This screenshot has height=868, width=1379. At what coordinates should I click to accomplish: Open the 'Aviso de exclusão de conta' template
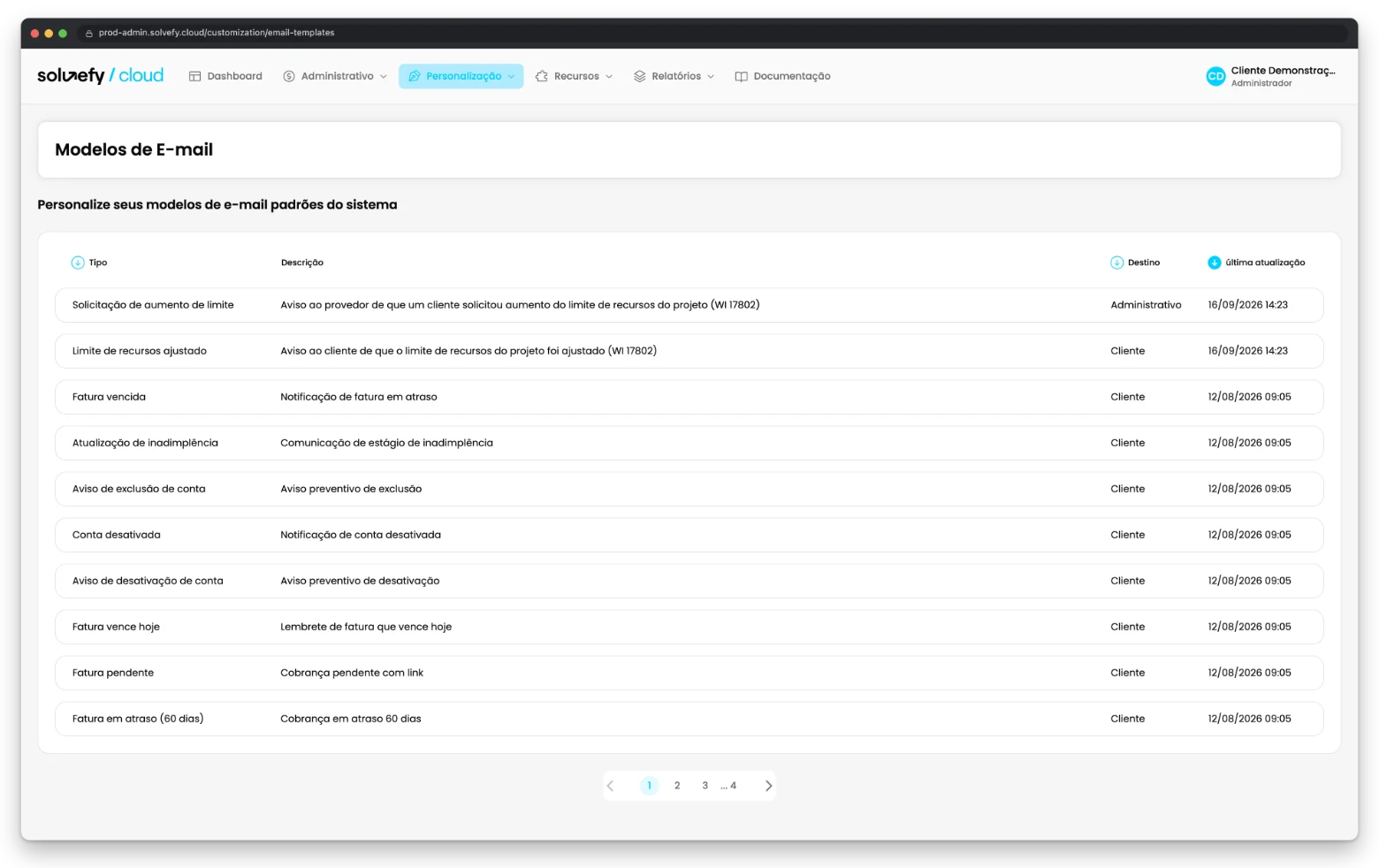click(x=689, y=489)
